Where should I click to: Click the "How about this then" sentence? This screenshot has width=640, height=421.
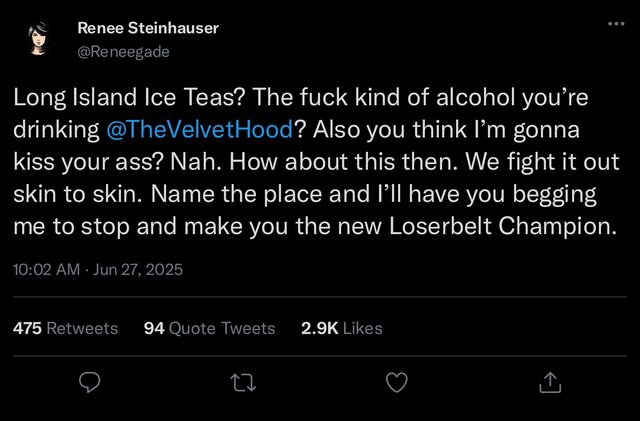331,162
